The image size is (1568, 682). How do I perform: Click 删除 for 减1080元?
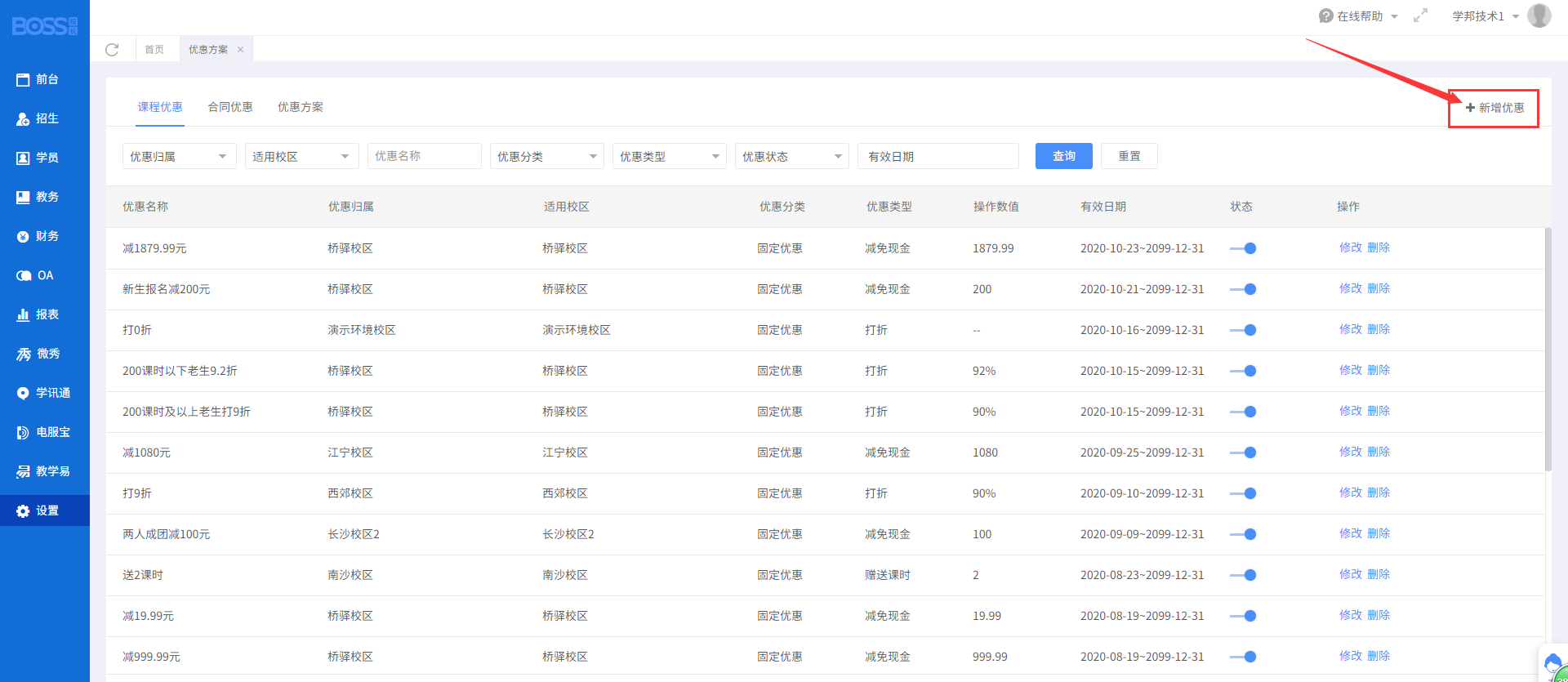pos(1379,452)
